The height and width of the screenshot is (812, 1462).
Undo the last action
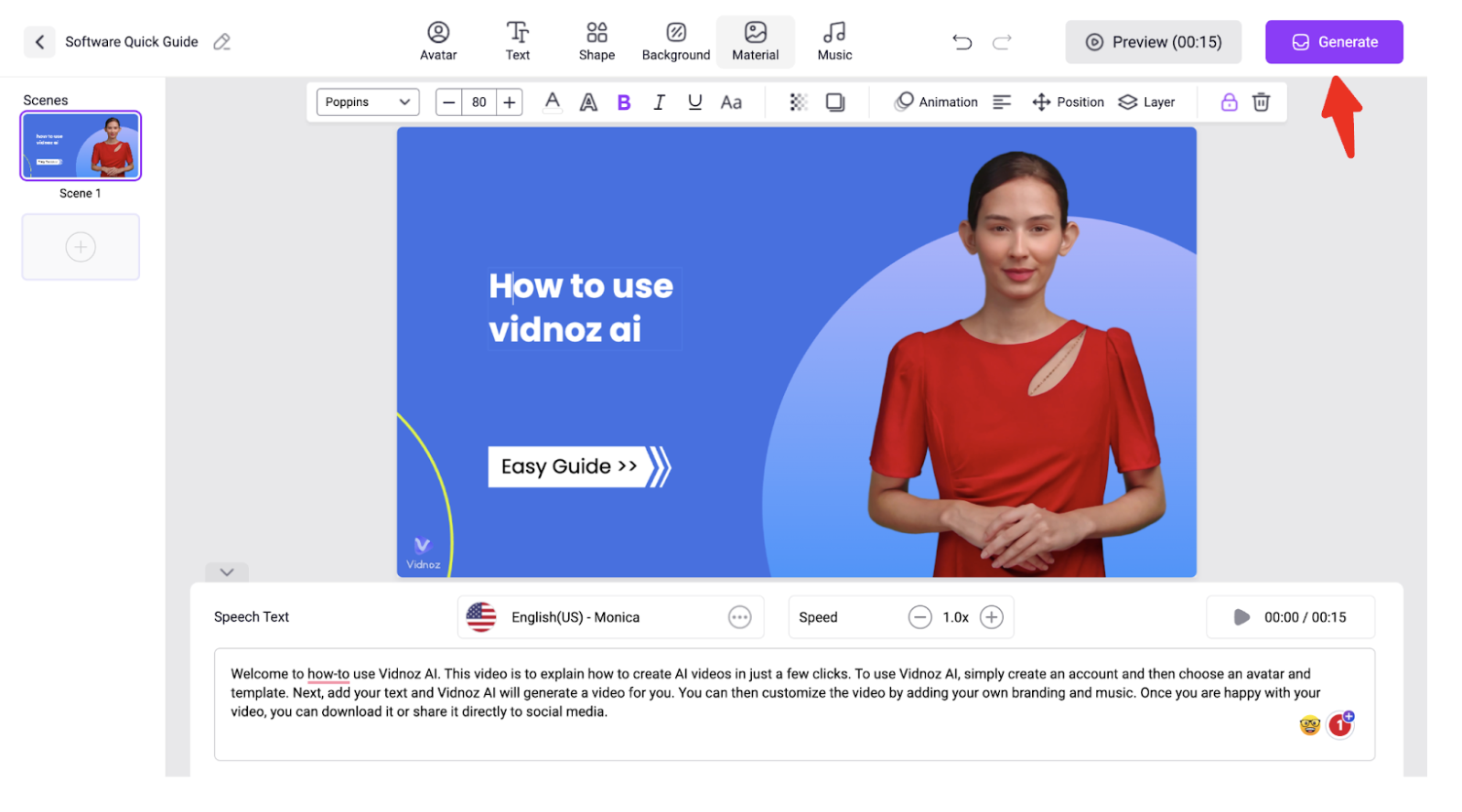point(962,42)
